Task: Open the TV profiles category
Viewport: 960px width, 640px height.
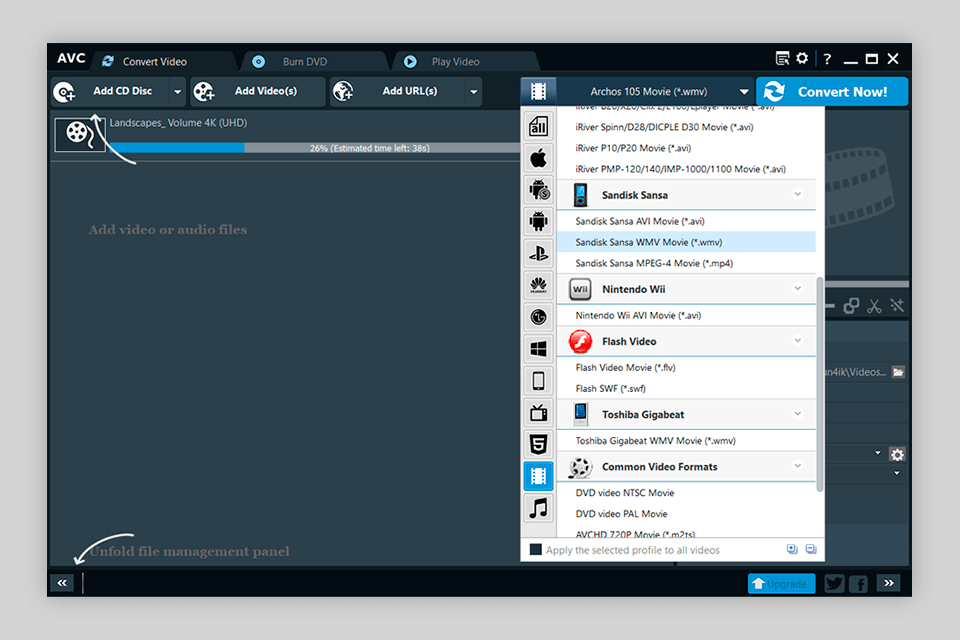Action: point(538,412)
